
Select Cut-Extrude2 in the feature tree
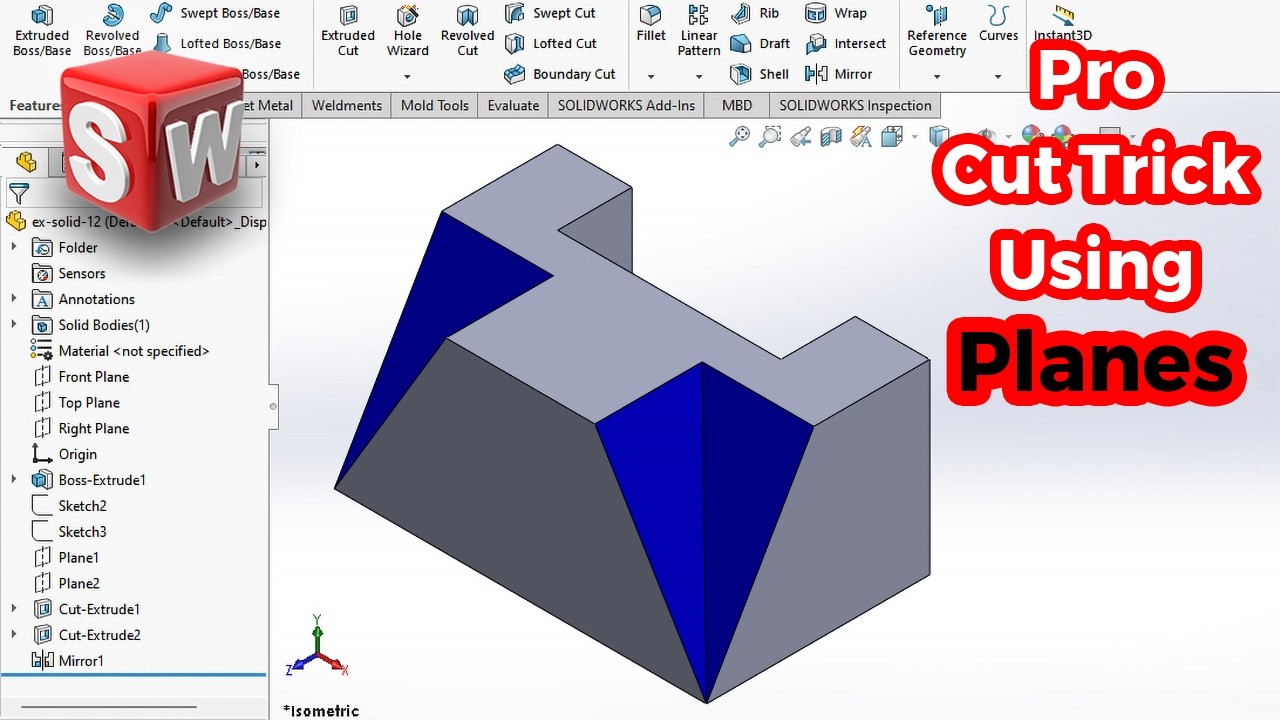pyautogui.click(x=86, y=635)
